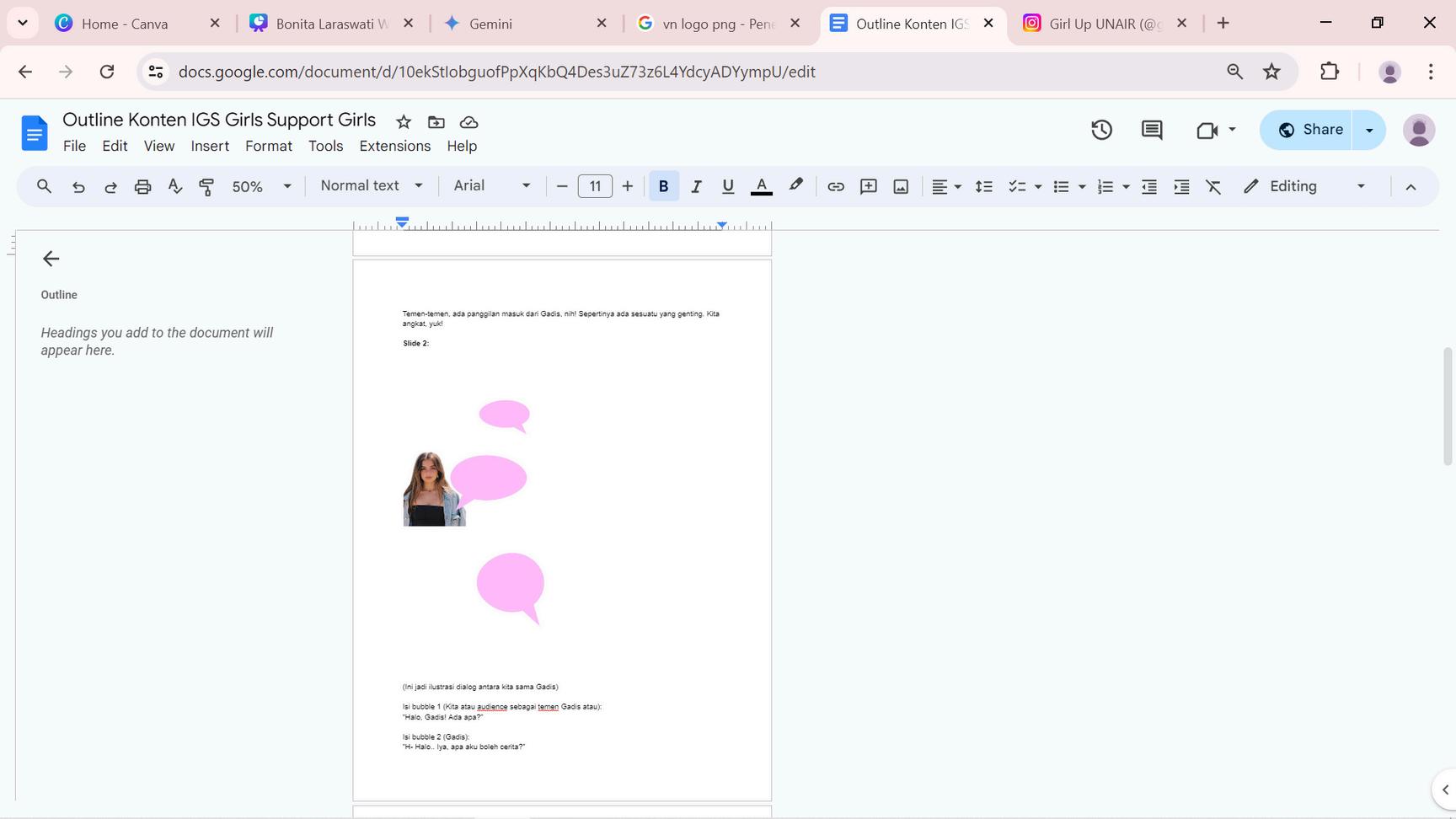Toggle Bold formatting button

click(x=663, y=186)
